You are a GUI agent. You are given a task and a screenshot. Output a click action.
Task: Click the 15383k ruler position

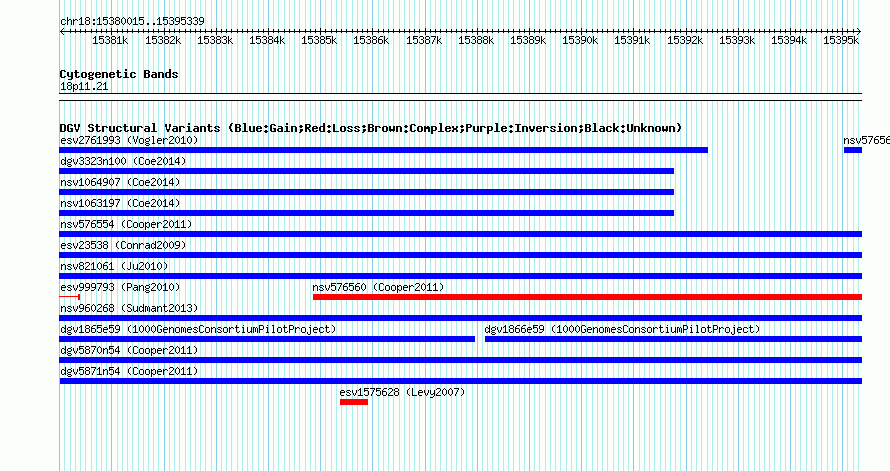click(215, 40)
